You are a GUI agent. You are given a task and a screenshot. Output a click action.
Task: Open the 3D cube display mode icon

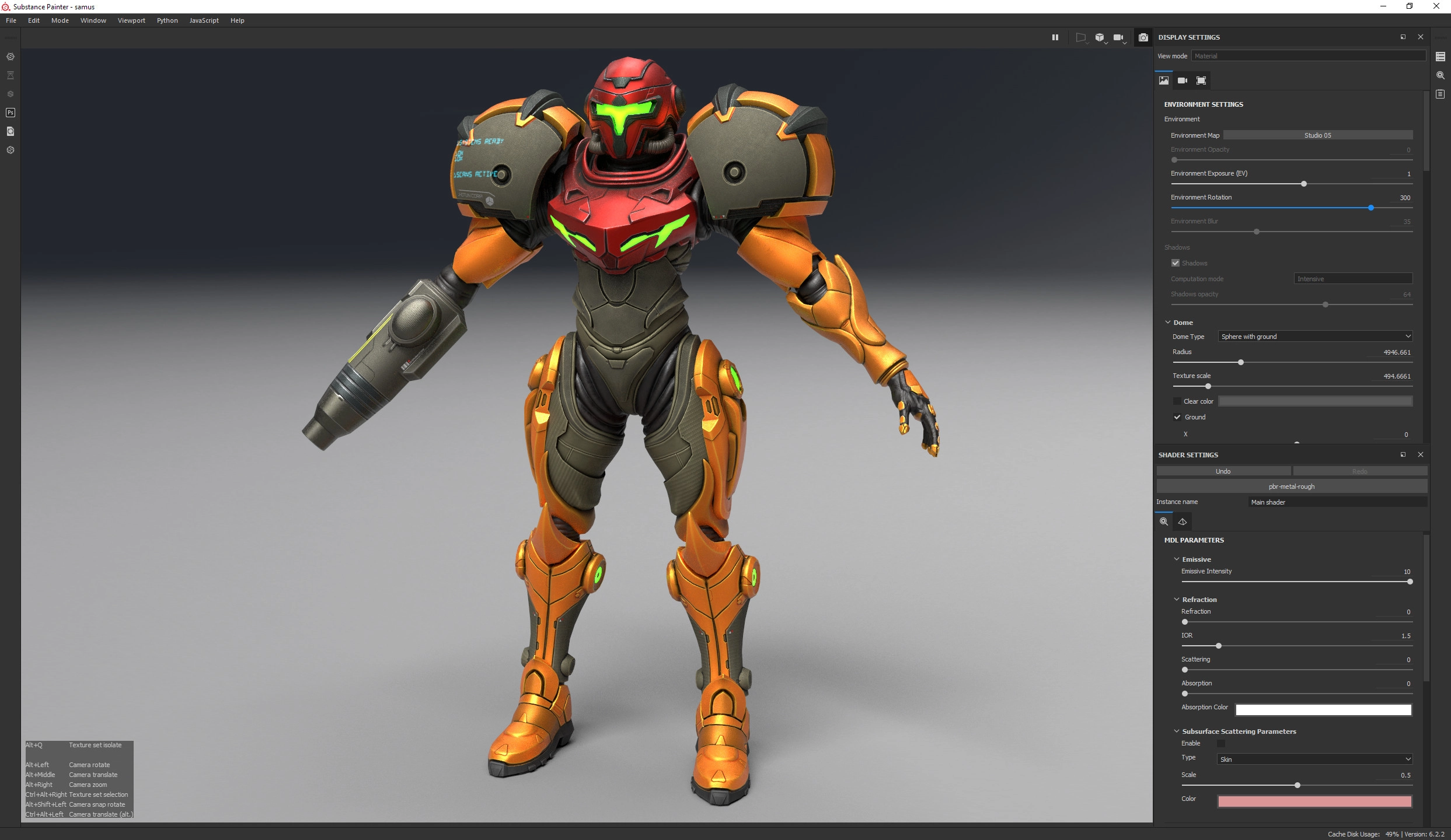coord(1099,37)
